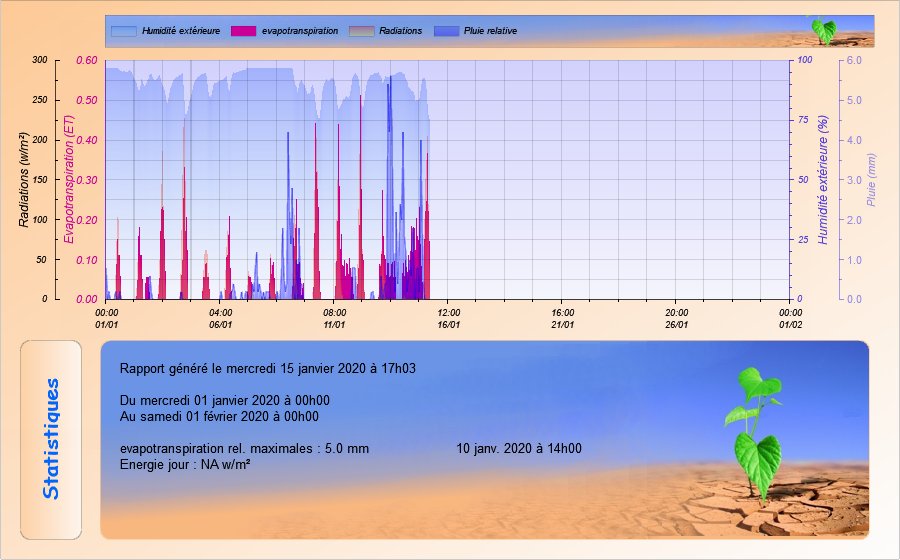Click the Humidité extérieure legend color swatch
This screenshot has width=900, height=560.
pyautogui.click(x=123, y=31)
